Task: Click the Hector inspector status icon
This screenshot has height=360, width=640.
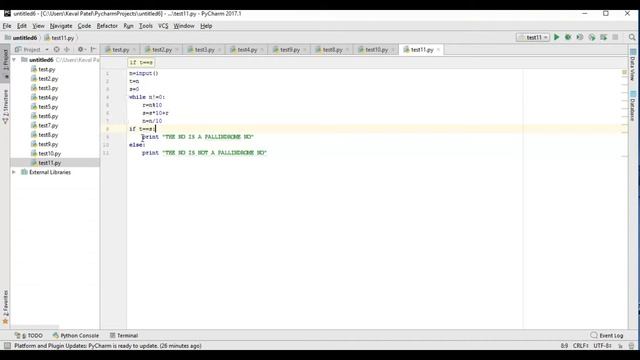Action: coord(631,346)
